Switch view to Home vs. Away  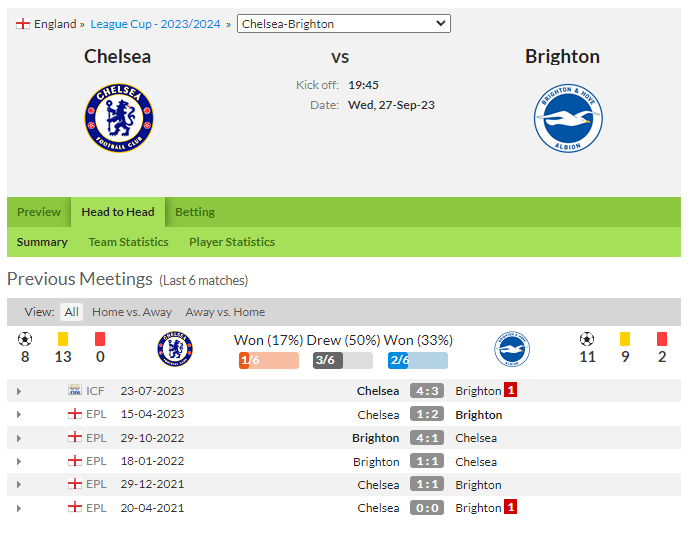click(x=132, y=312)
